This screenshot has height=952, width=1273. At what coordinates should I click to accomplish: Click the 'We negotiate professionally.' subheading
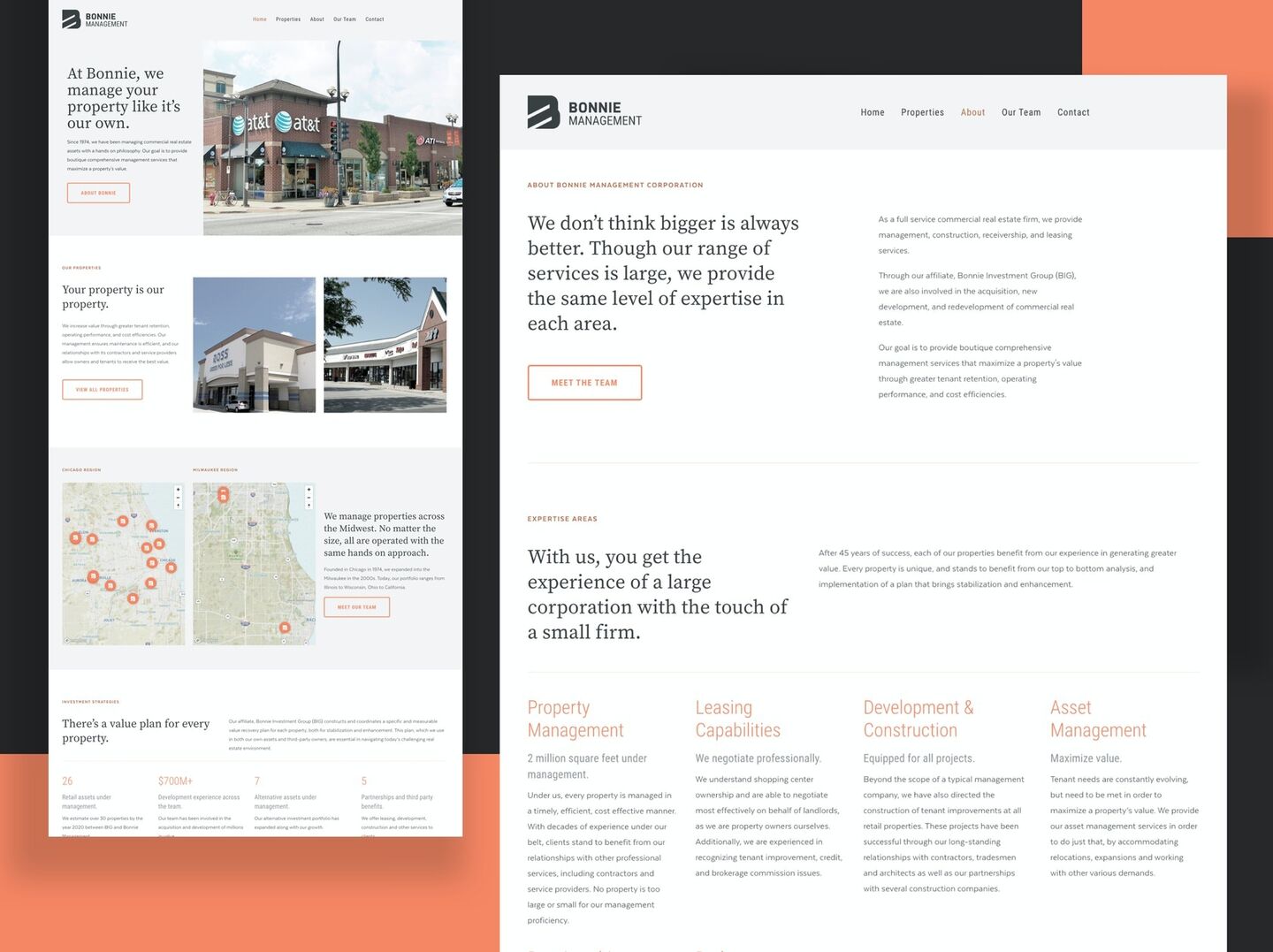(x=758, y=758)
